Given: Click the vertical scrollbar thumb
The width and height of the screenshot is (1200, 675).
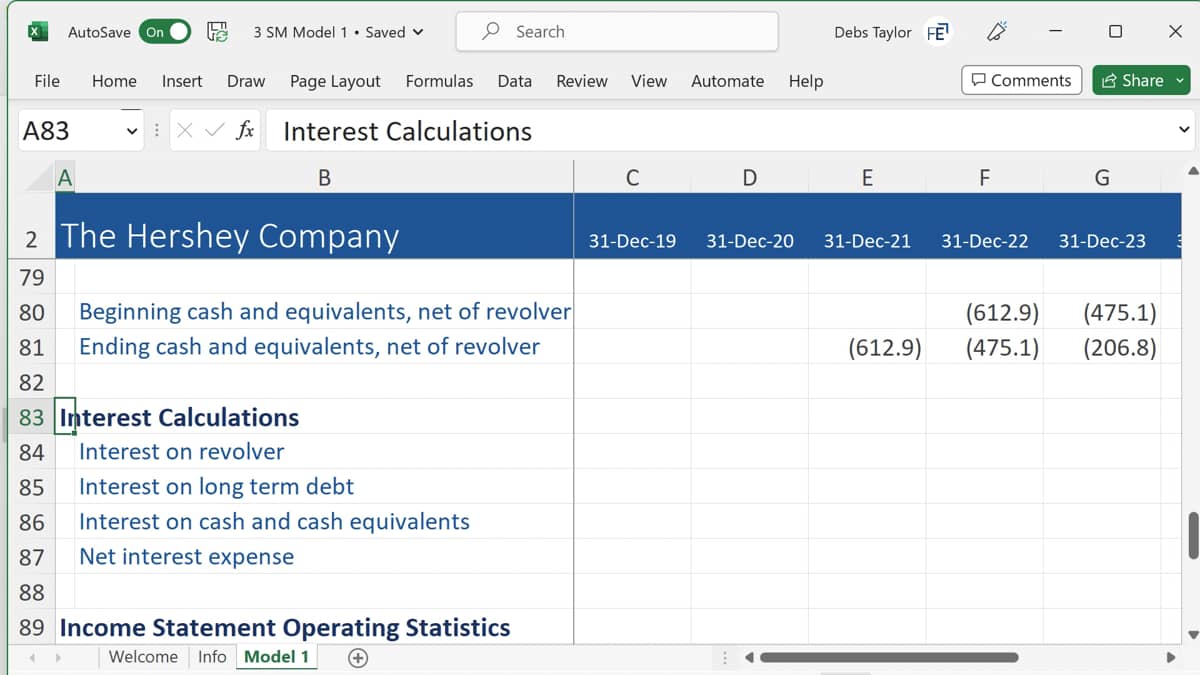Looking at the screenshot, I should pyautogui.click(x=1192, y=536).
